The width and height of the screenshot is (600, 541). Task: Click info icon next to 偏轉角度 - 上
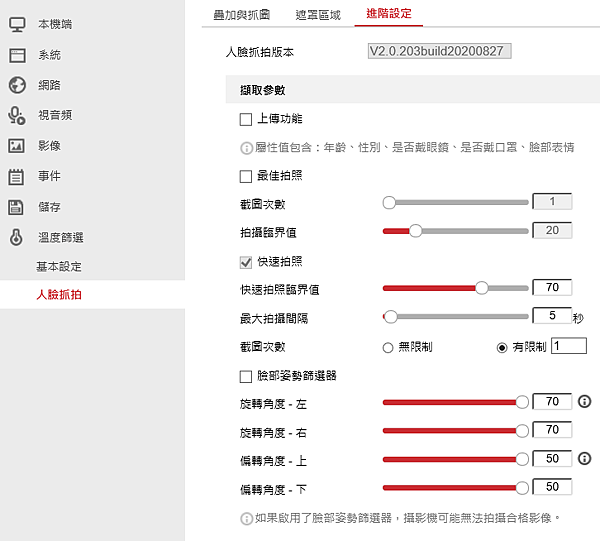click(x=584, y=458)
